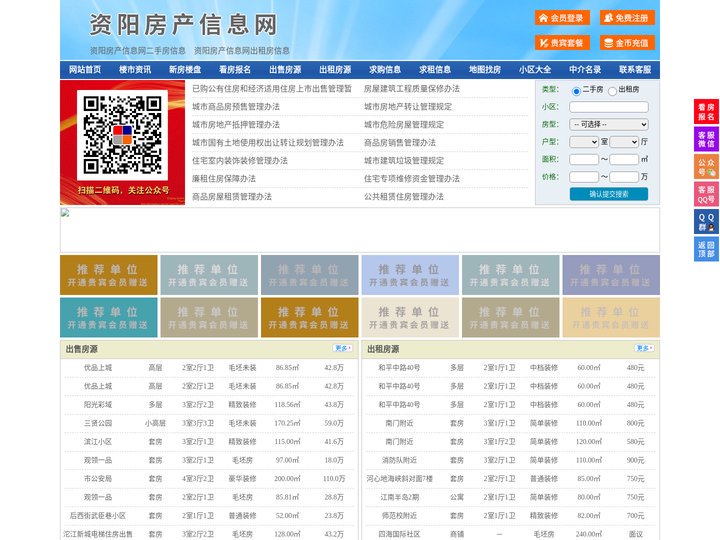Open 资阳房产信息网出租房信息 header link

(x=242, y=51)
